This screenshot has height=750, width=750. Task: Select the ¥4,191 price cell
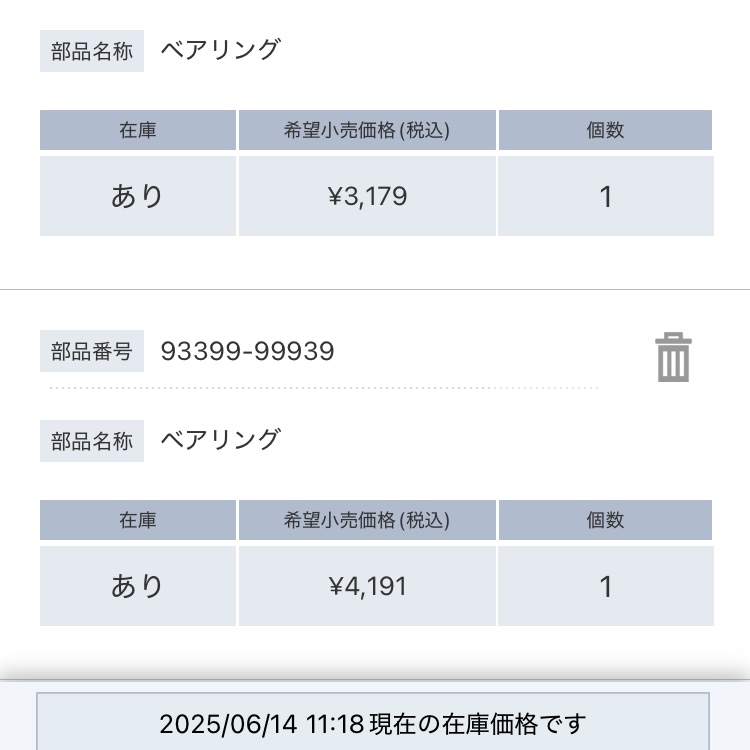pos(367,586)
